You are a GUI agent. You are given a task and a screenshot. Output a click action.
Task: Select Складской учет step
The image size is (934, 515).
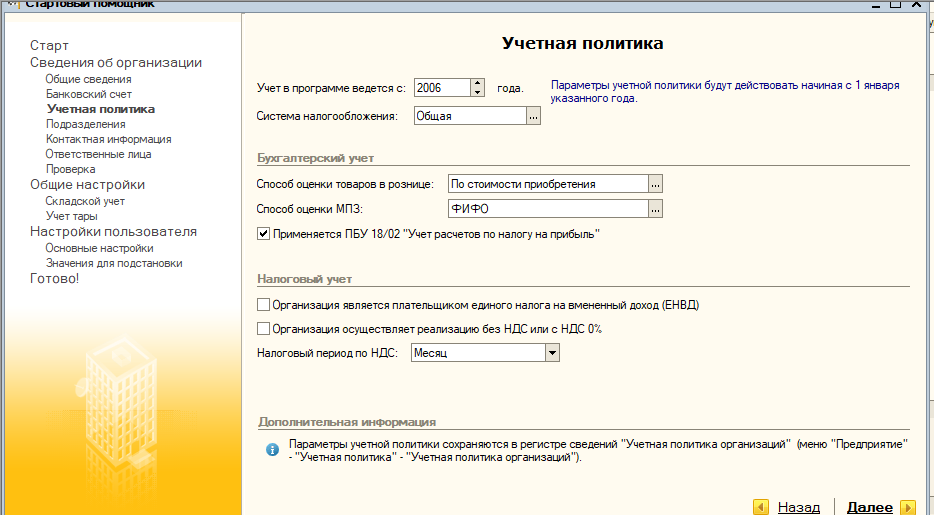[x=85, y=201]
